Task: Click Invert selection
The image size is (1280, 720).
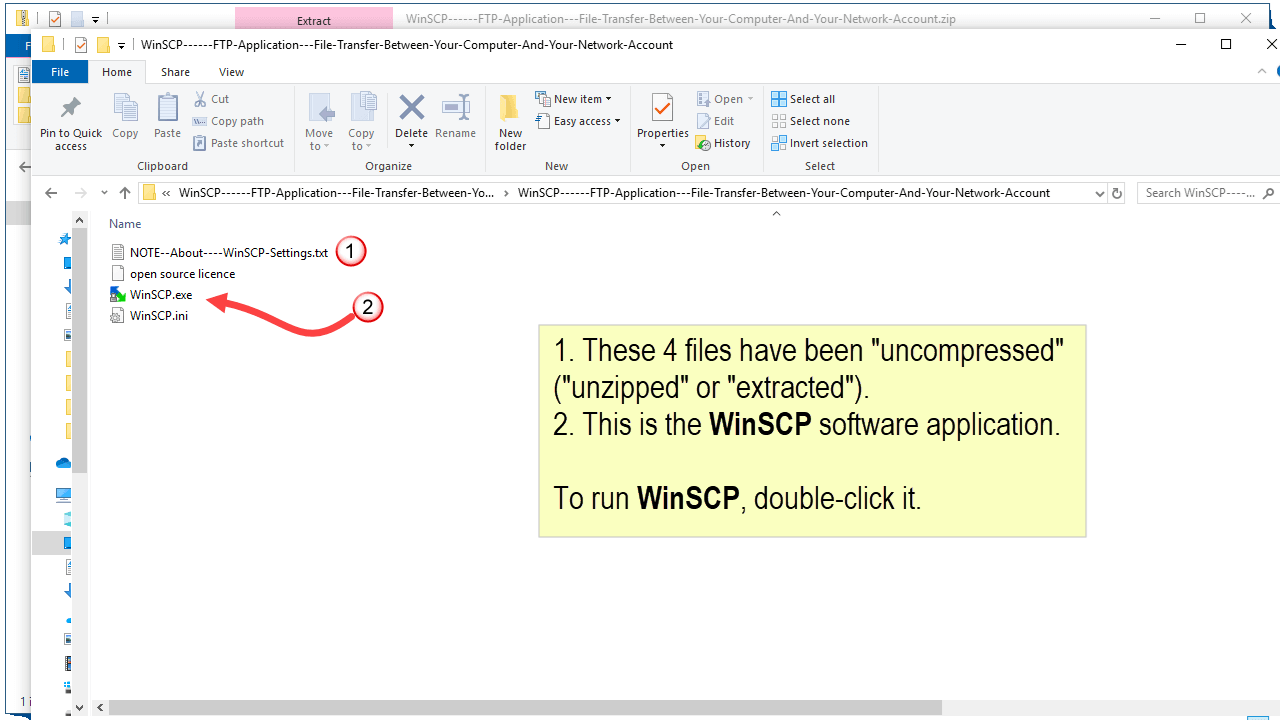Action: [819, 143]
